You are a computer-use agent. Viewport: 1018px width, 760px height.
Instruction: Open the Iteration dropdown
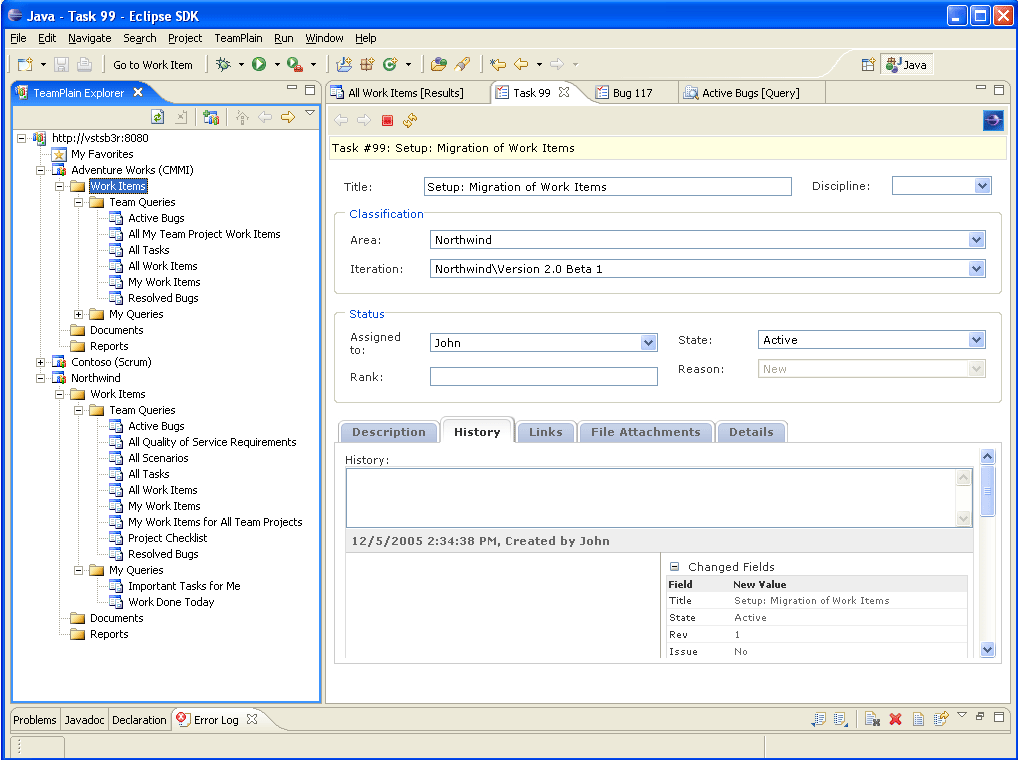click(x=976, y=269)
